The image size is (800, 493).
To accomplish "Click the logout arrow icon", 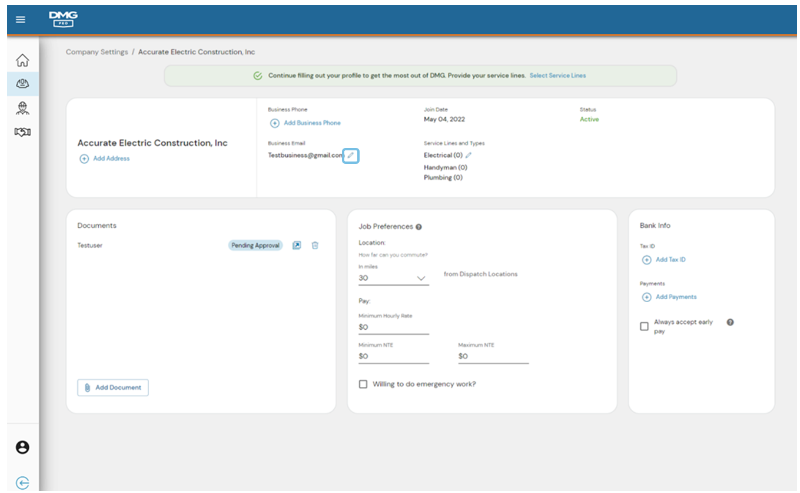I will click(22, 482).
